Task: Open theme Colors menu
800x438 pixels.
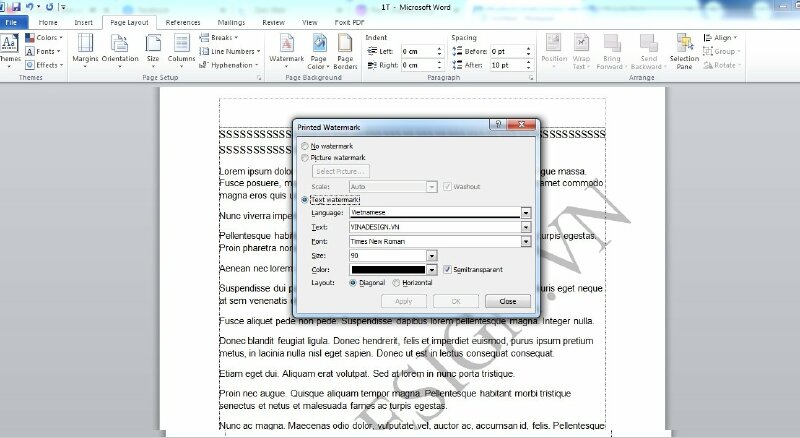Action: pos(44,37)
